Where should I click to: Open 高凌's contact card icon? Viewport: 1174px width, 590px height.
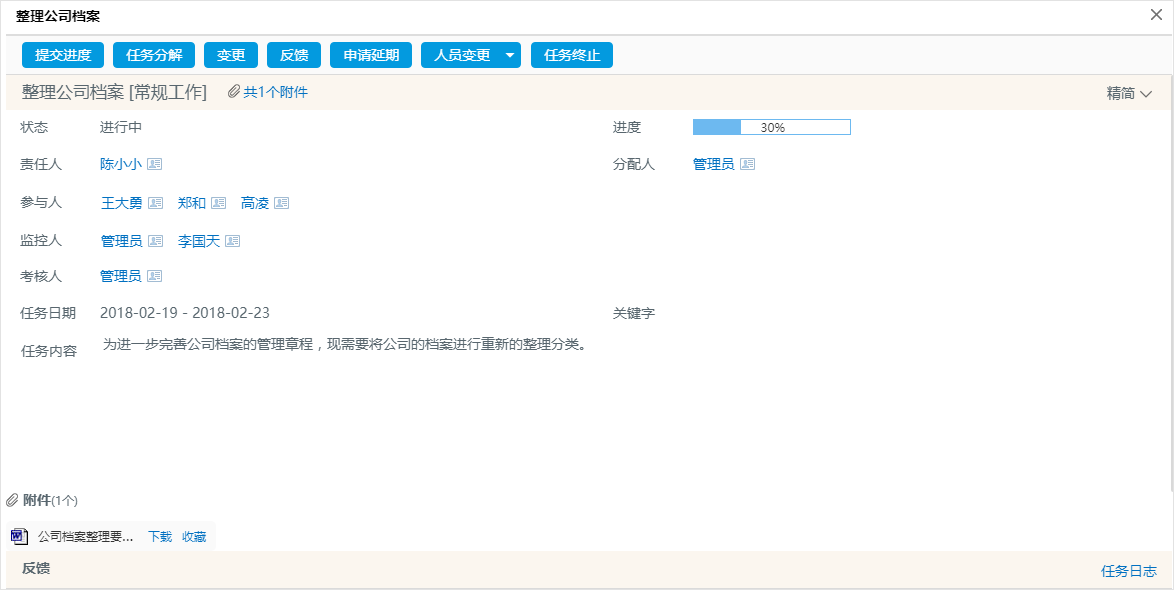coord(281,202)
